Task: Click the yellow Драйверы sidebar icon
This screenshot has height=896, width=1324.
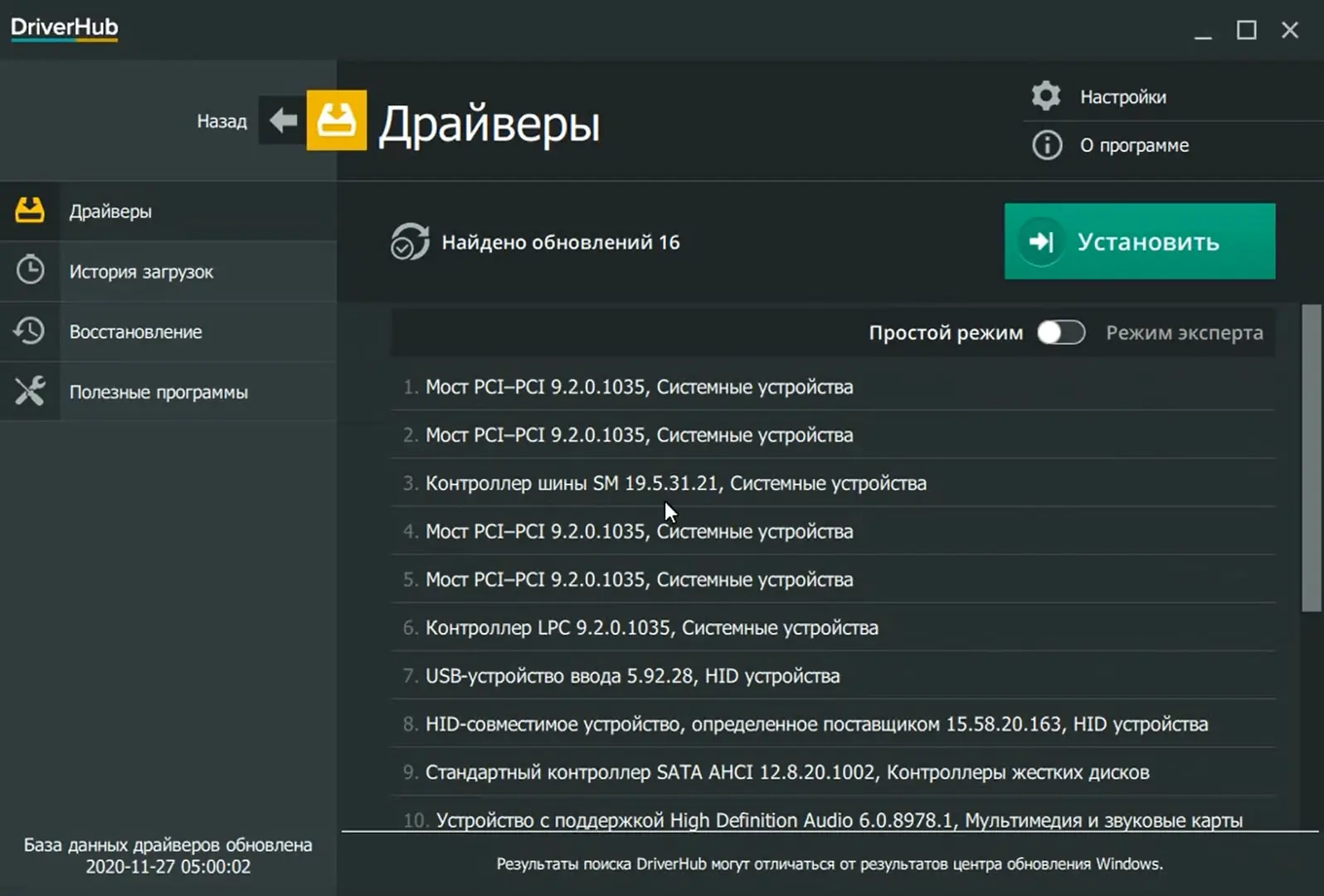Action: [30, 211]
